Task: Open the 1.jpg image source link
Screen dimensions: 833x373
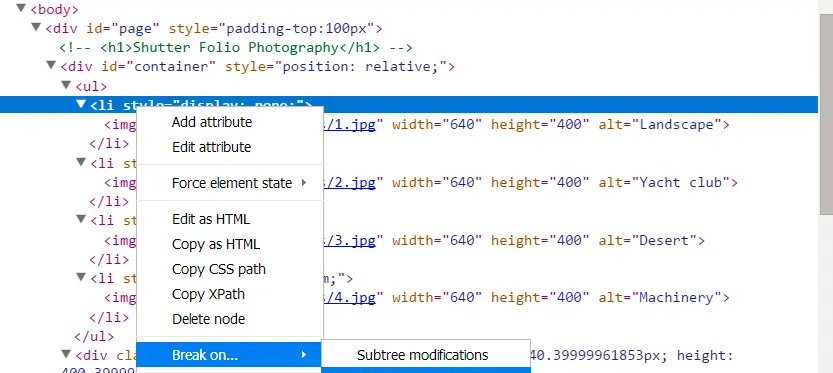Action: point(353,124)
